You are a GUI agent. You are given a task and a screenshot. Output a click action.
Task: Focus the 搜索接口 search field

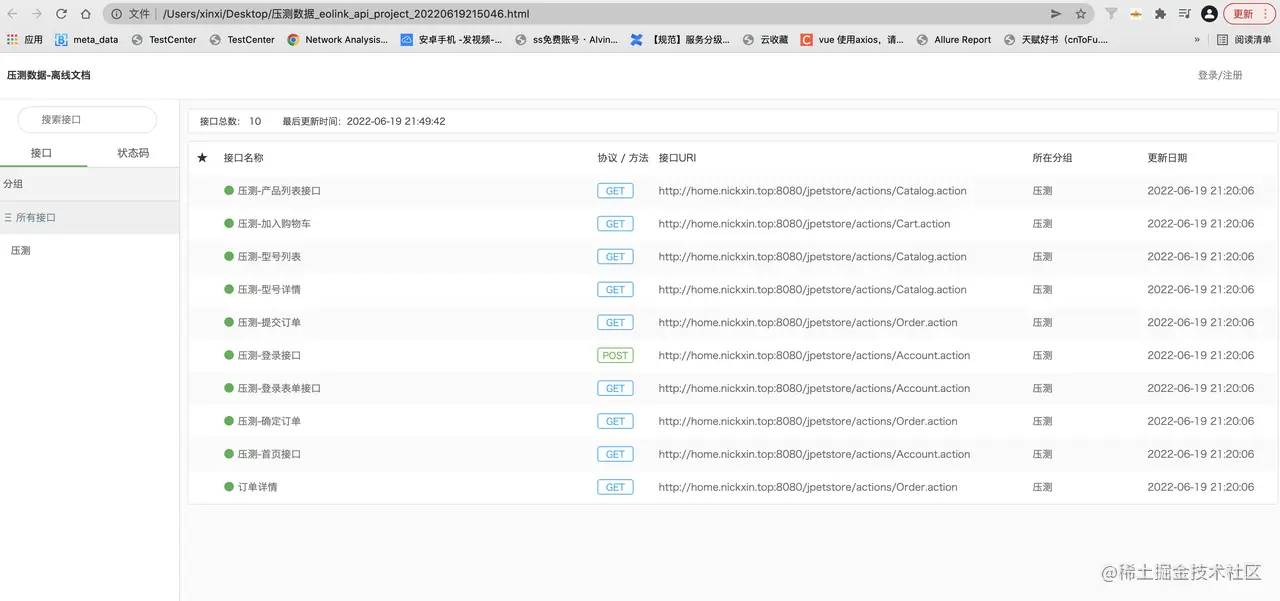coord(87,120)
